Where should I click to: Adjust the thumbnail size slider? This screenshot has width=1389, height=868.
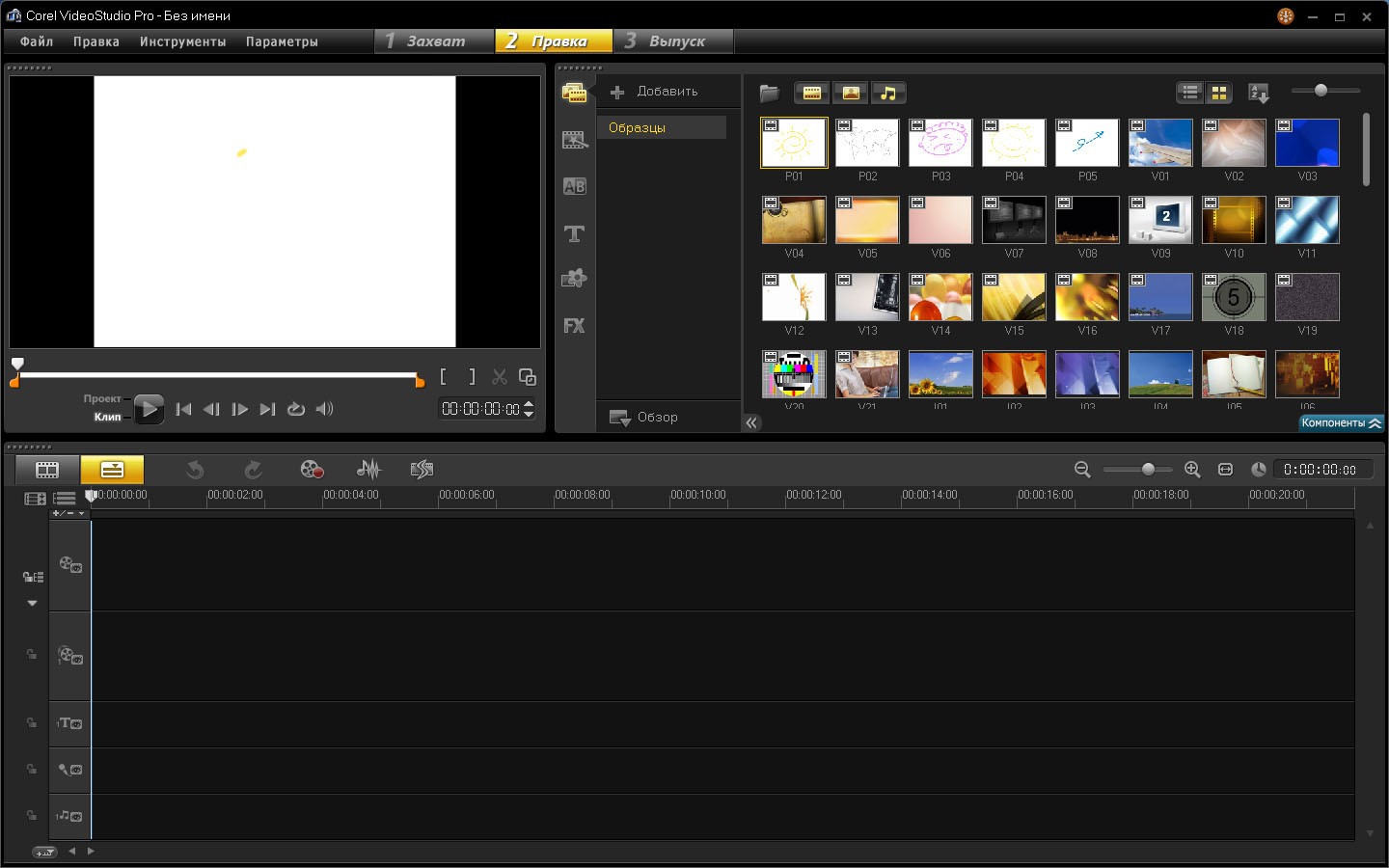(1321, 90)
